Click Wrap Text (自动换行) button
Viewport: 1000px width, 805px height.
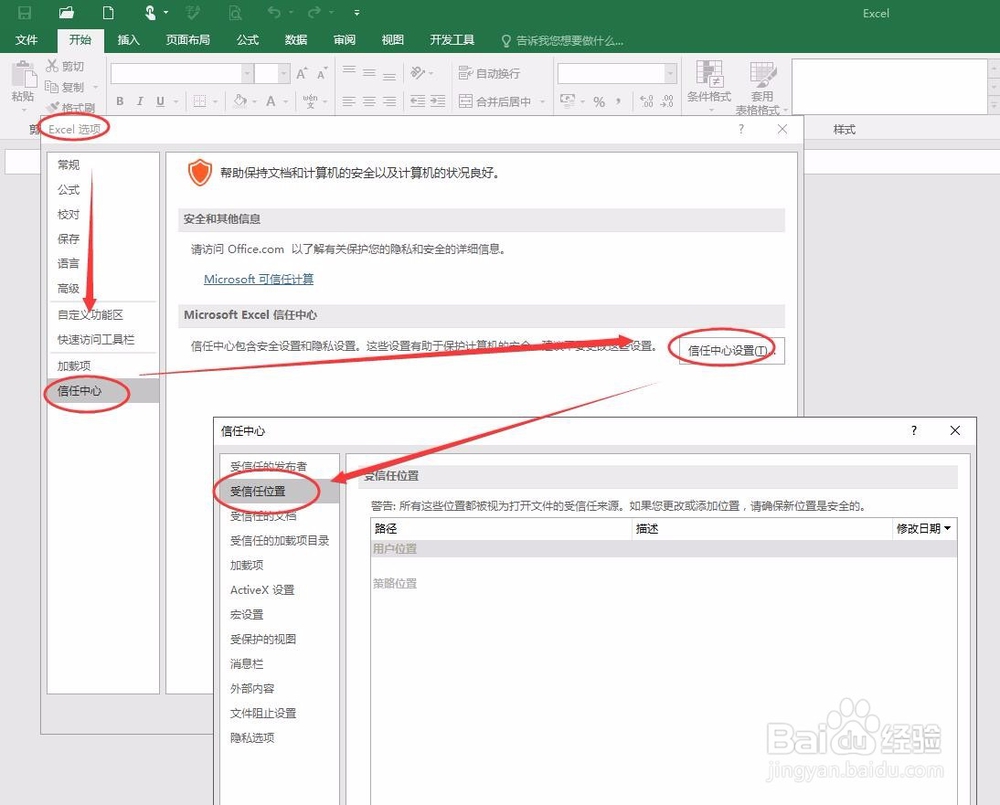pyautogui.click(x=489, y=73)
